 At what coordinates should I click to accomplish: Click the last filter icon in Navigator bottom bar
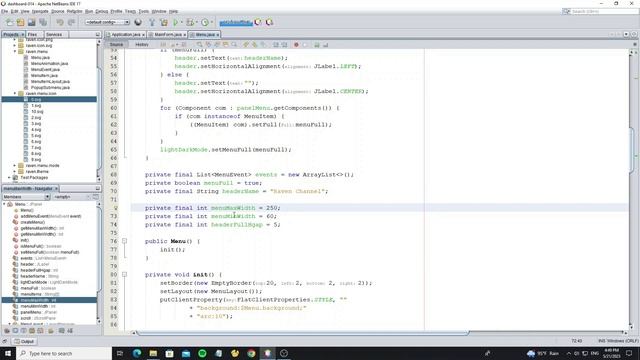(x=70, y=331)
